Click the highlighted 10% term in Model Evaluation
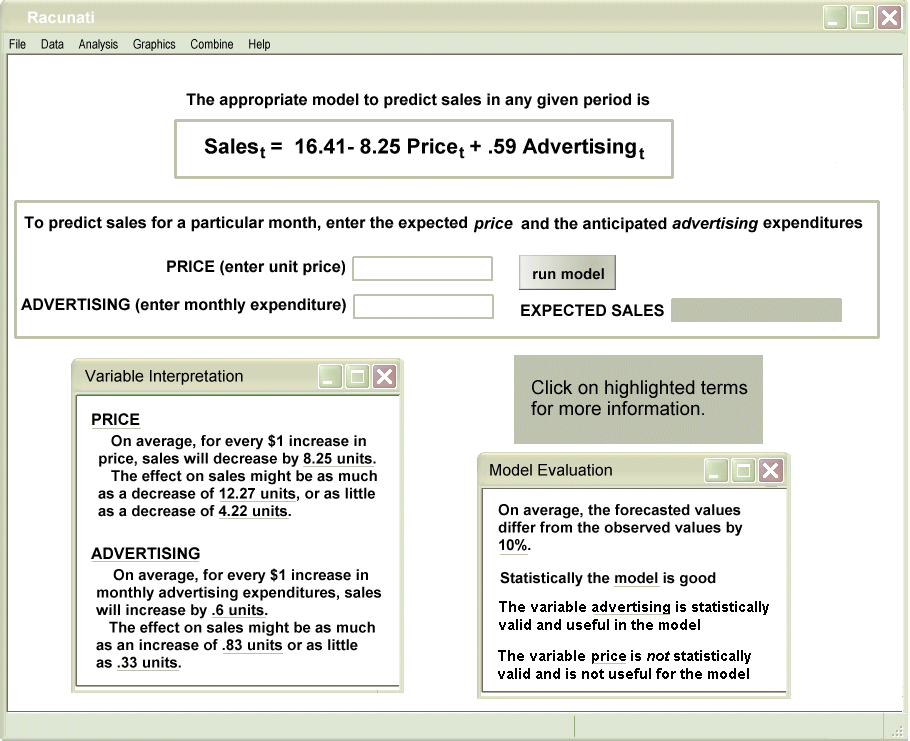910x741 pixels. click(514, 546)
